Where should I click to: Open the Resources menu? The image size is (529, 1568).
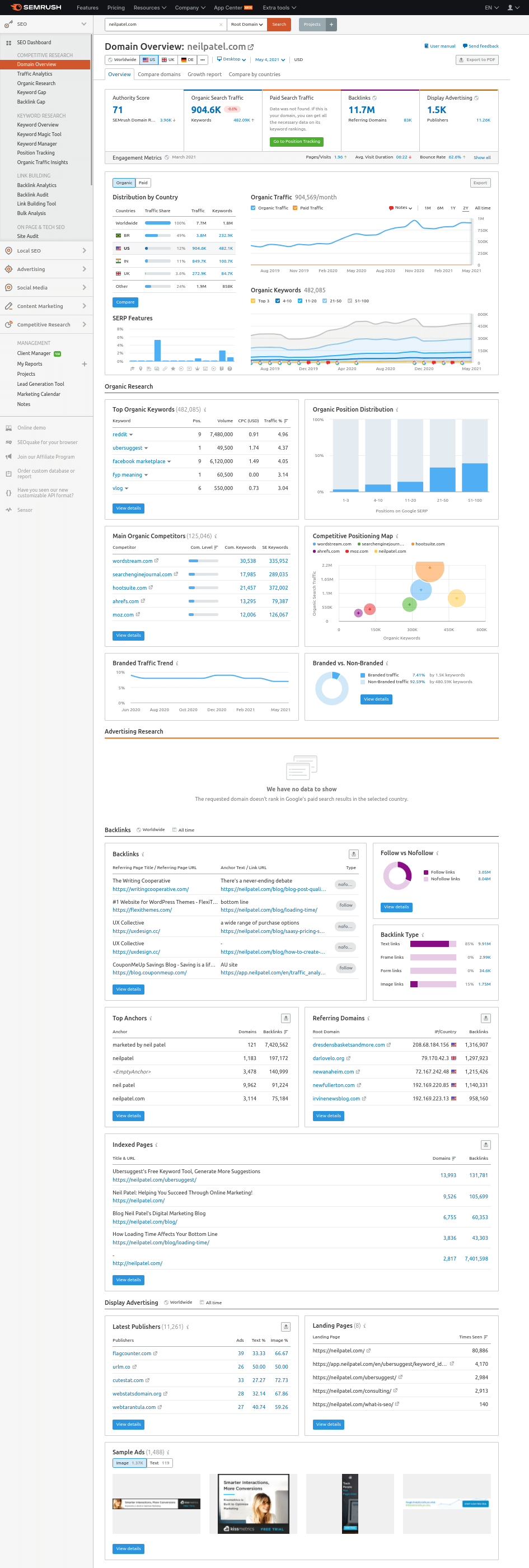[x=150, y=7]
